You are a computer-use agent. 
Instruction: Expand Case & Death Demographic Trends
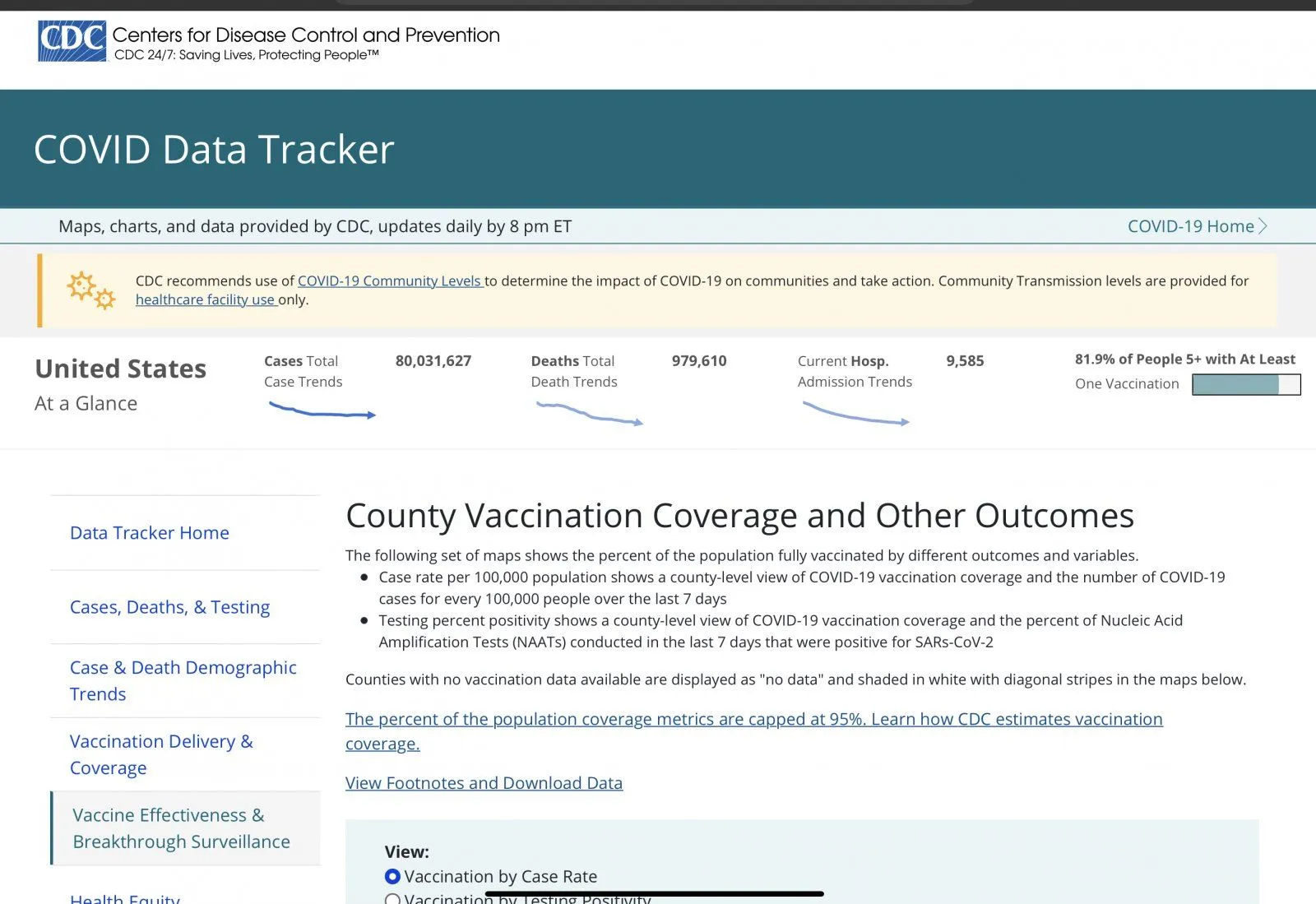click(183, 680)
